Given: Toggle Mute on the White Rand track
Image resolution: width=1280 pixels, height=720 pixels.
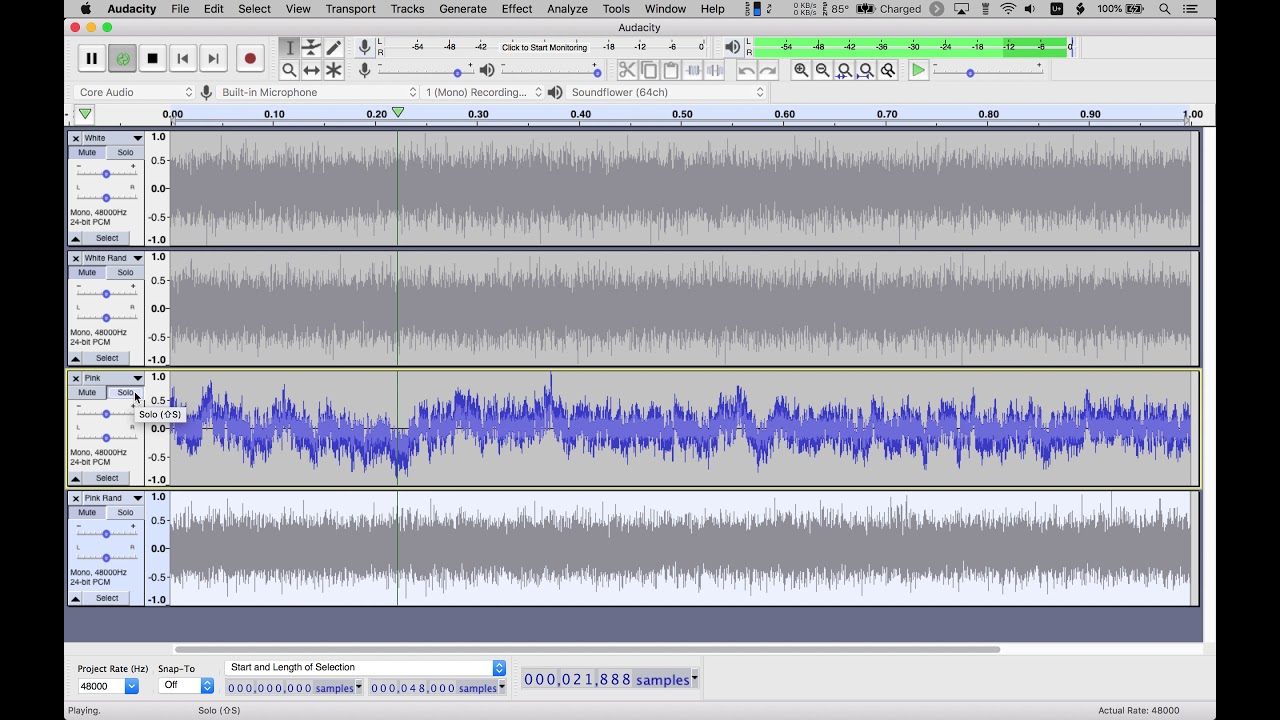Looking at the screenshot, I should click(87, 273).
